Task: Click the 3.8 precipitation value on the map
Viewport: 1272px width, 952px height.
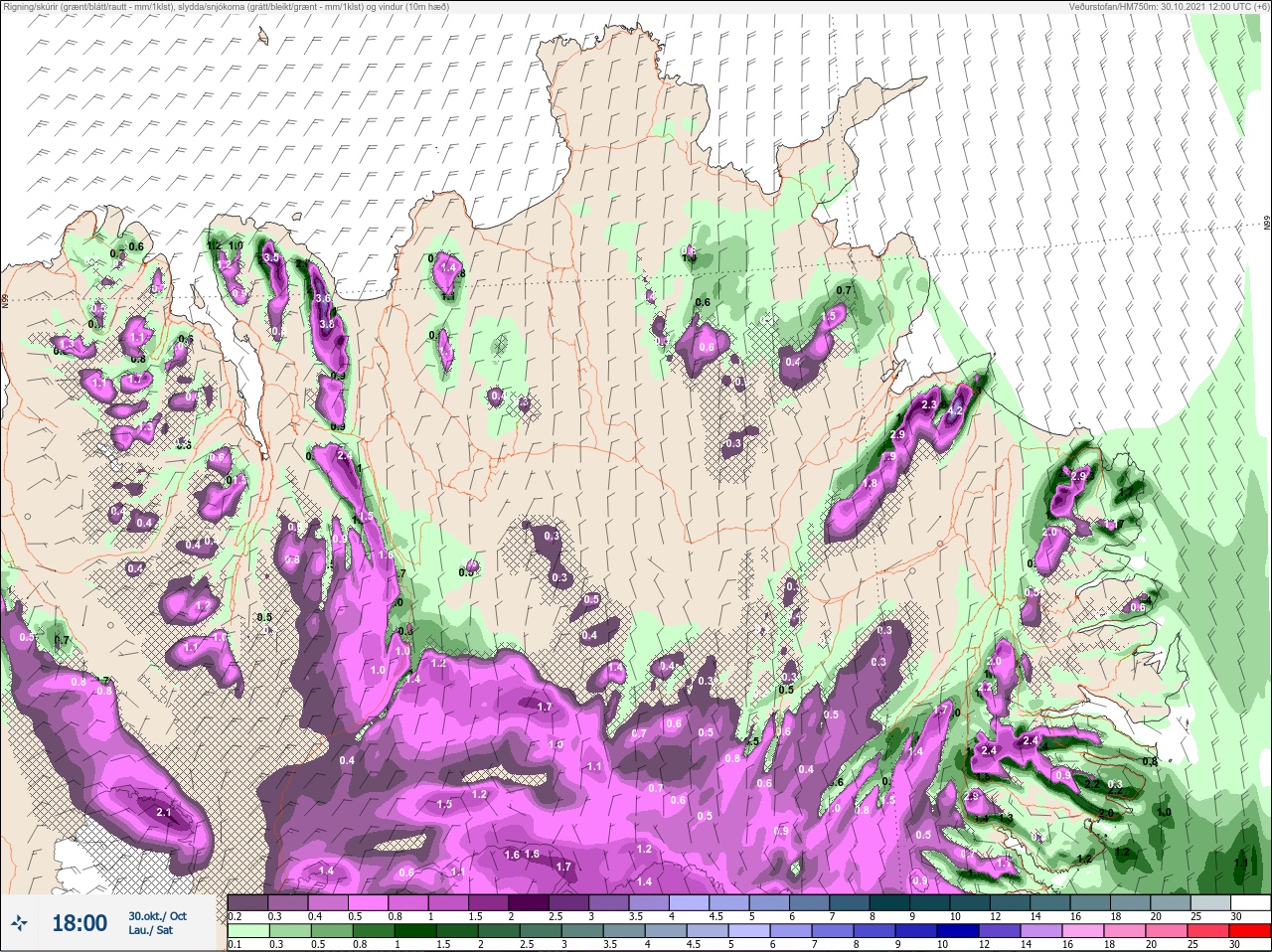Action: tap(325, 324)
